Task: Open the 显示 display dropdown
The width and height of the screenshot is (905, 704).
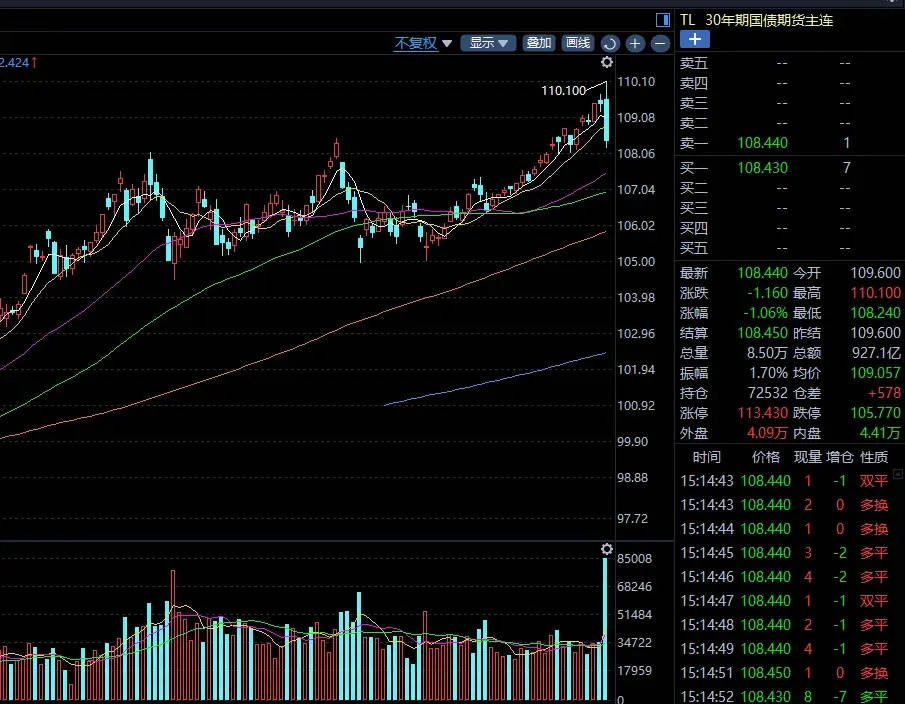Action: (x=488, y=43)
